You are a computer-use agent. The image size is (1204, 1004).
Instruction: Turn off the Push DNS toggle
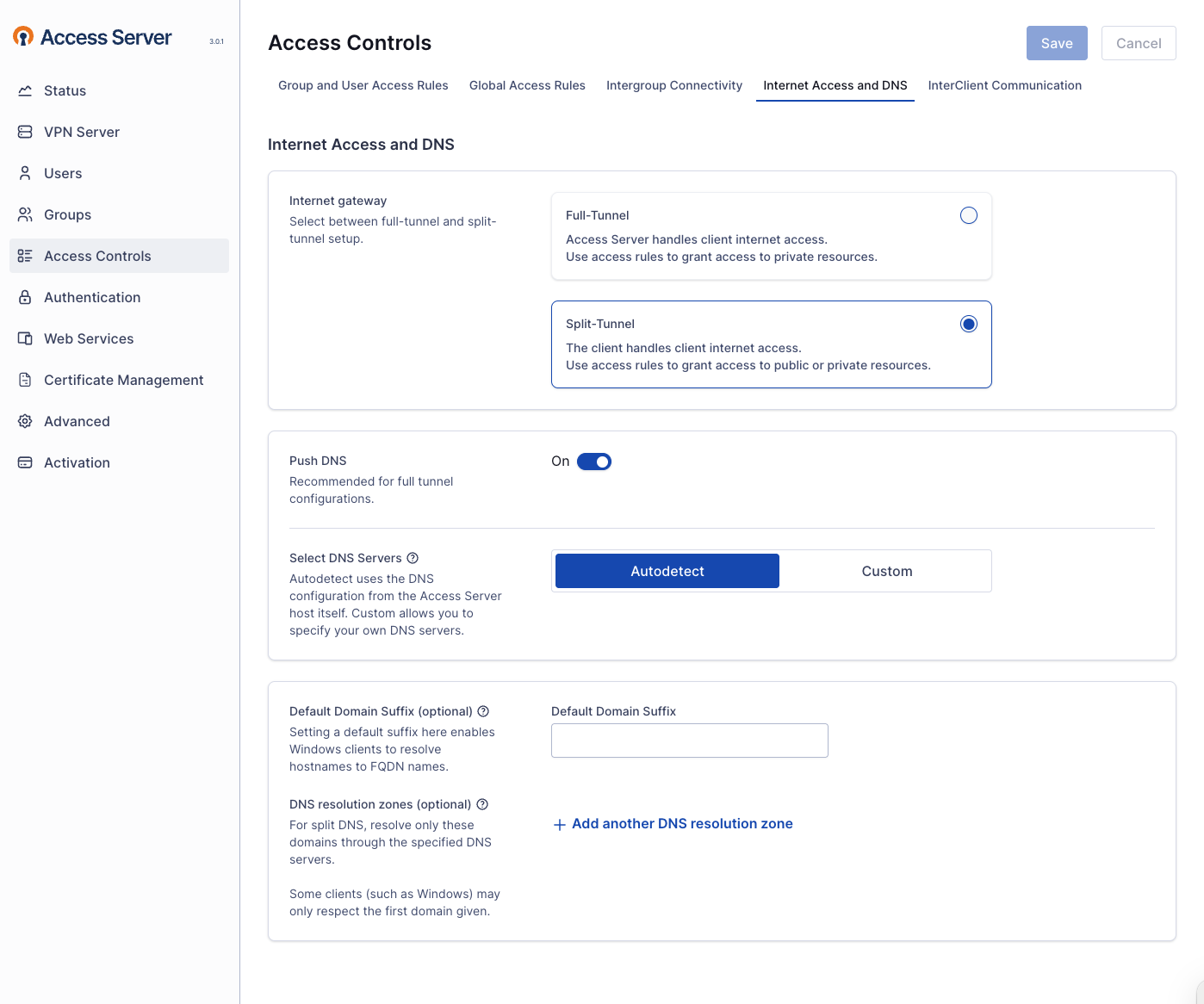click(594, 462)
